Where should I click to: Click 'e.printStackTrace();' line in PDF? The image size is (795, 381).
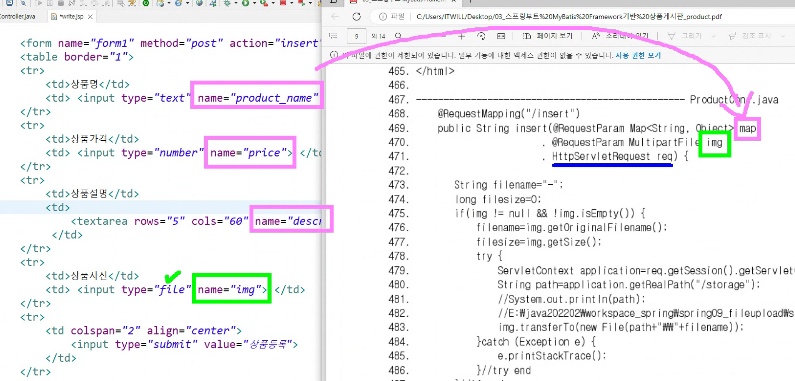click(x=552, y=356)
